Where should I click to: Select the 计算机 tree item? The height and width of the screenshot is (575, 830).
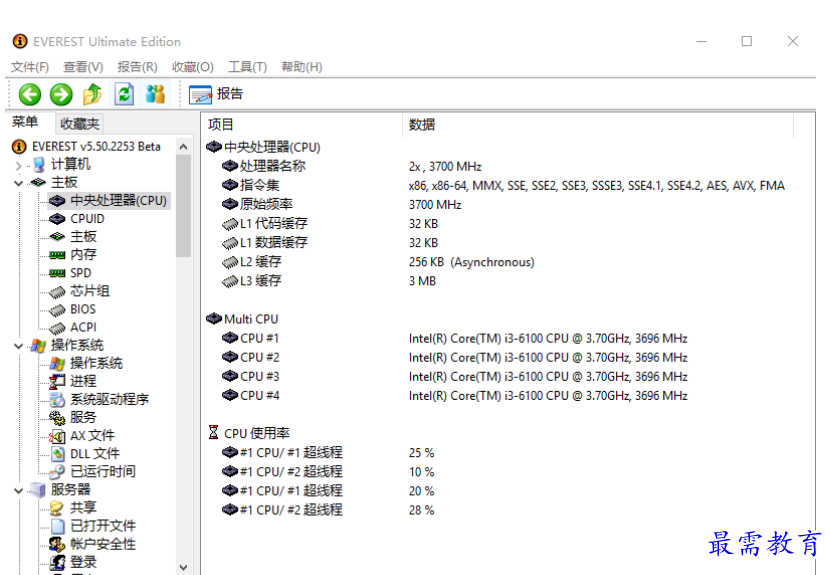point(62,165)
